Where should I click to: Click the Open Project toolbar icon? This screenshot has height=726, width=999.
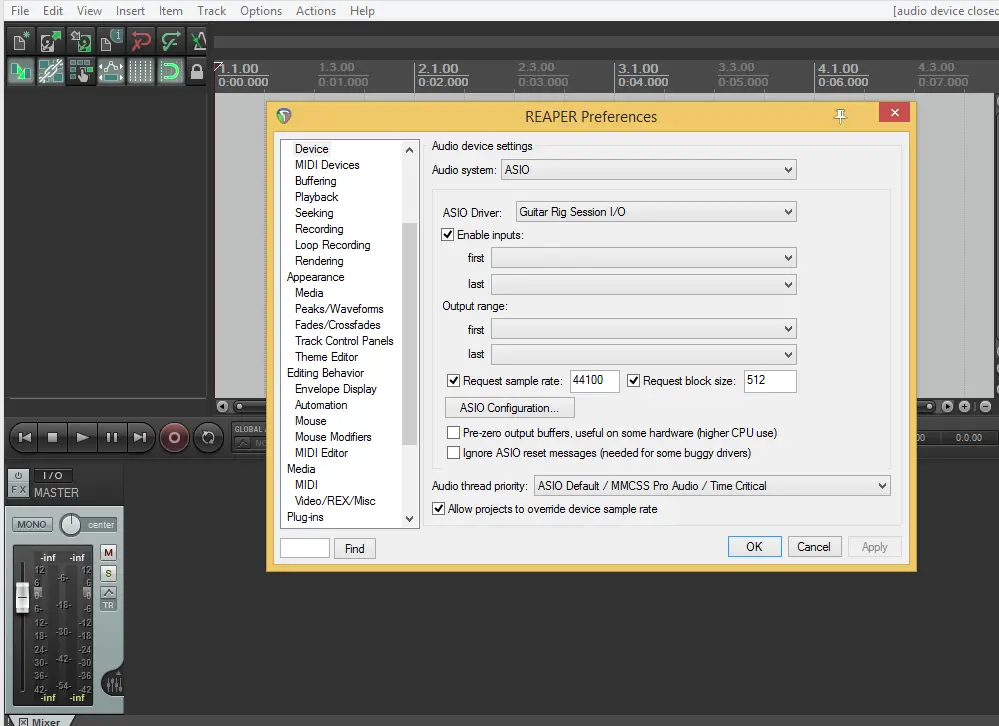point(50,42)
